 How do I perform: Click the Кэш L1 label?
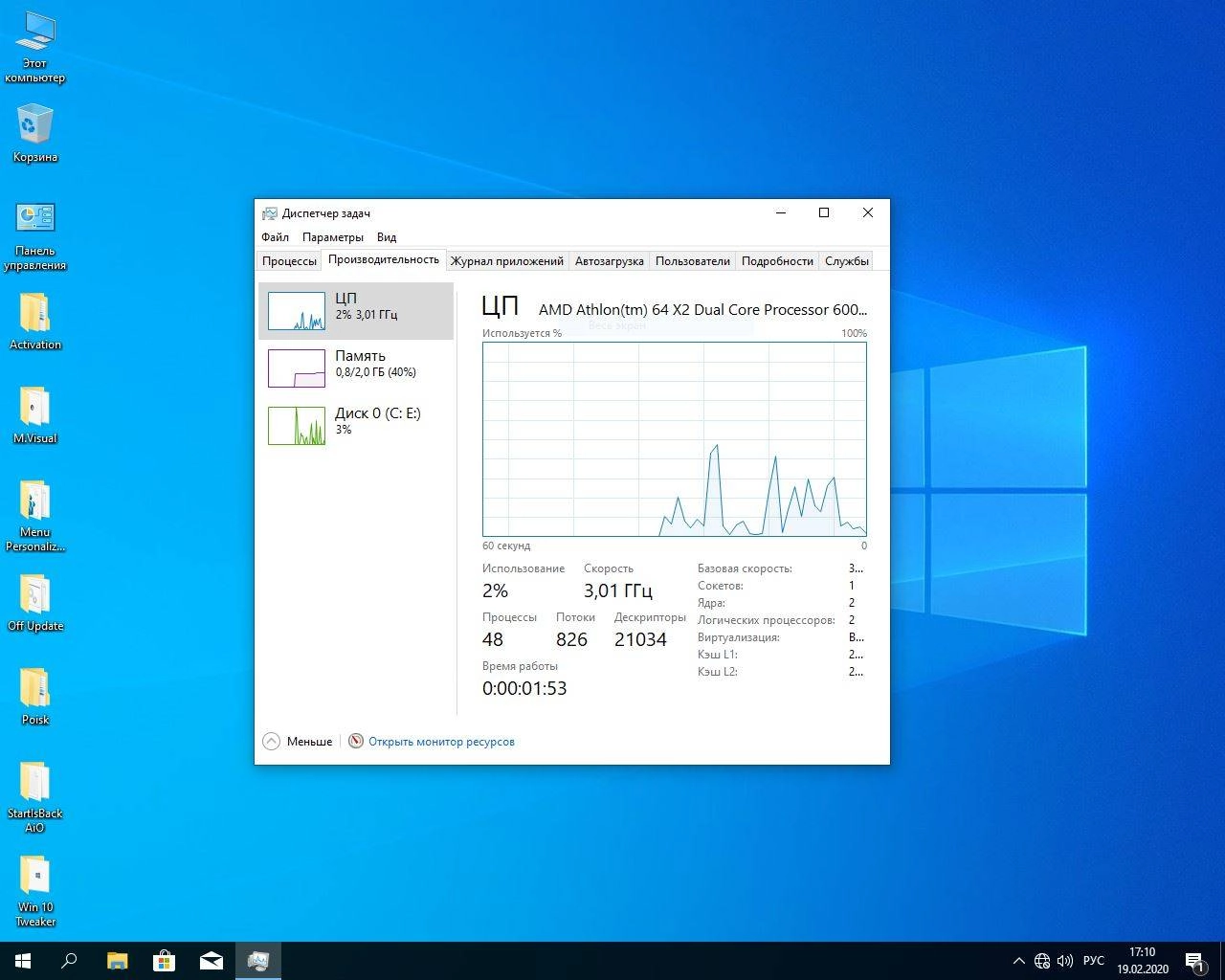tap(718, 655)
